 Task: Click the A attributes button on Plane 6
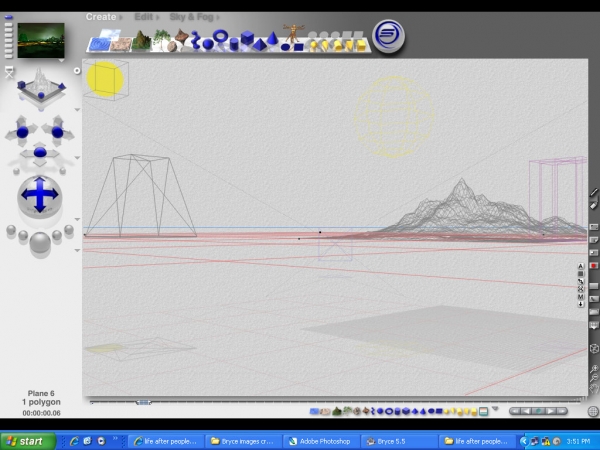tap(580, 266)
